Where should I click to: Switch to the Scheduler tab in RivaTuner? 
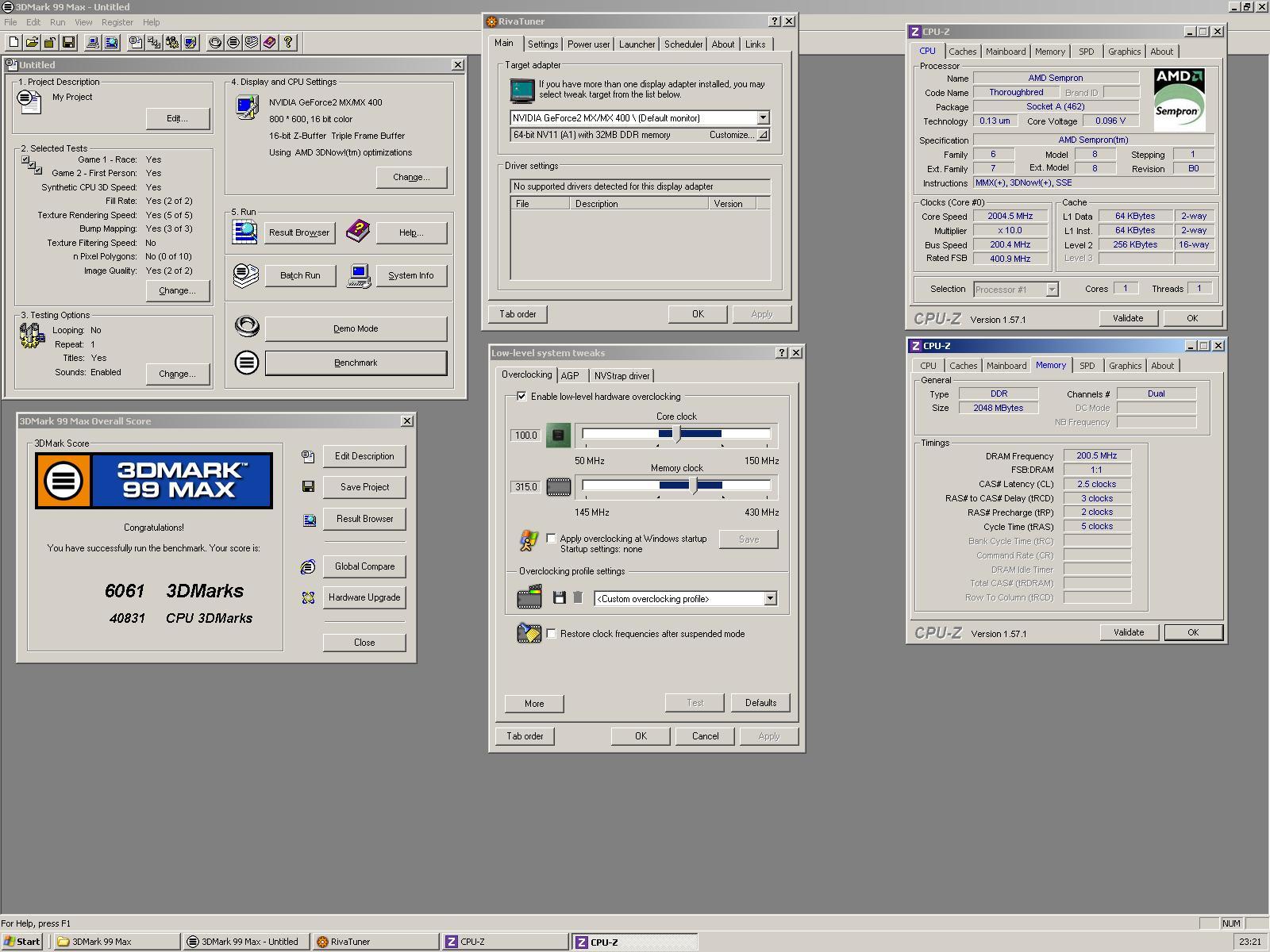point(683,44)
